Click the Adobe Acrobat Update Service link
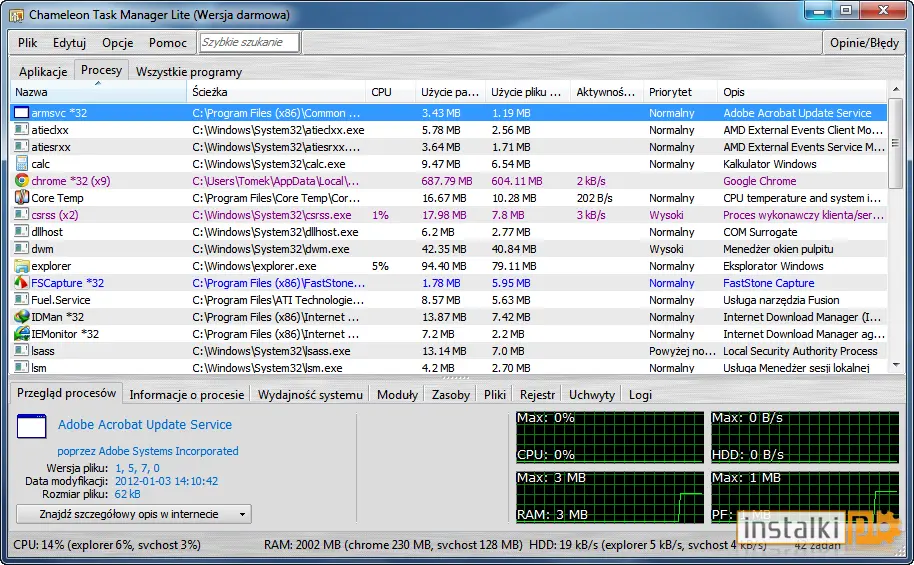This screenshot has height=565, width=914. pyautogui.click(x=145, y=424)
